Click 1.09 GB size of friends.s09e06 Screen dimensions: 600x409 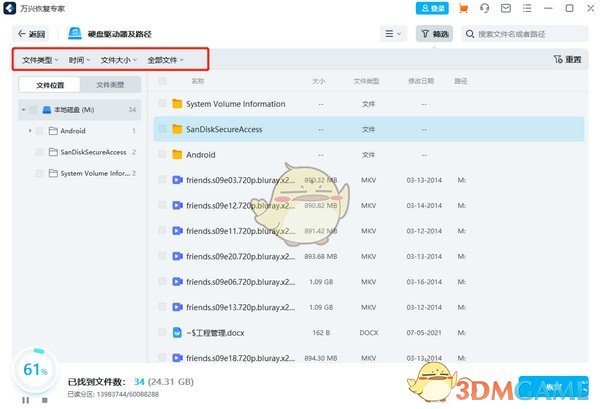pos(321,282)
